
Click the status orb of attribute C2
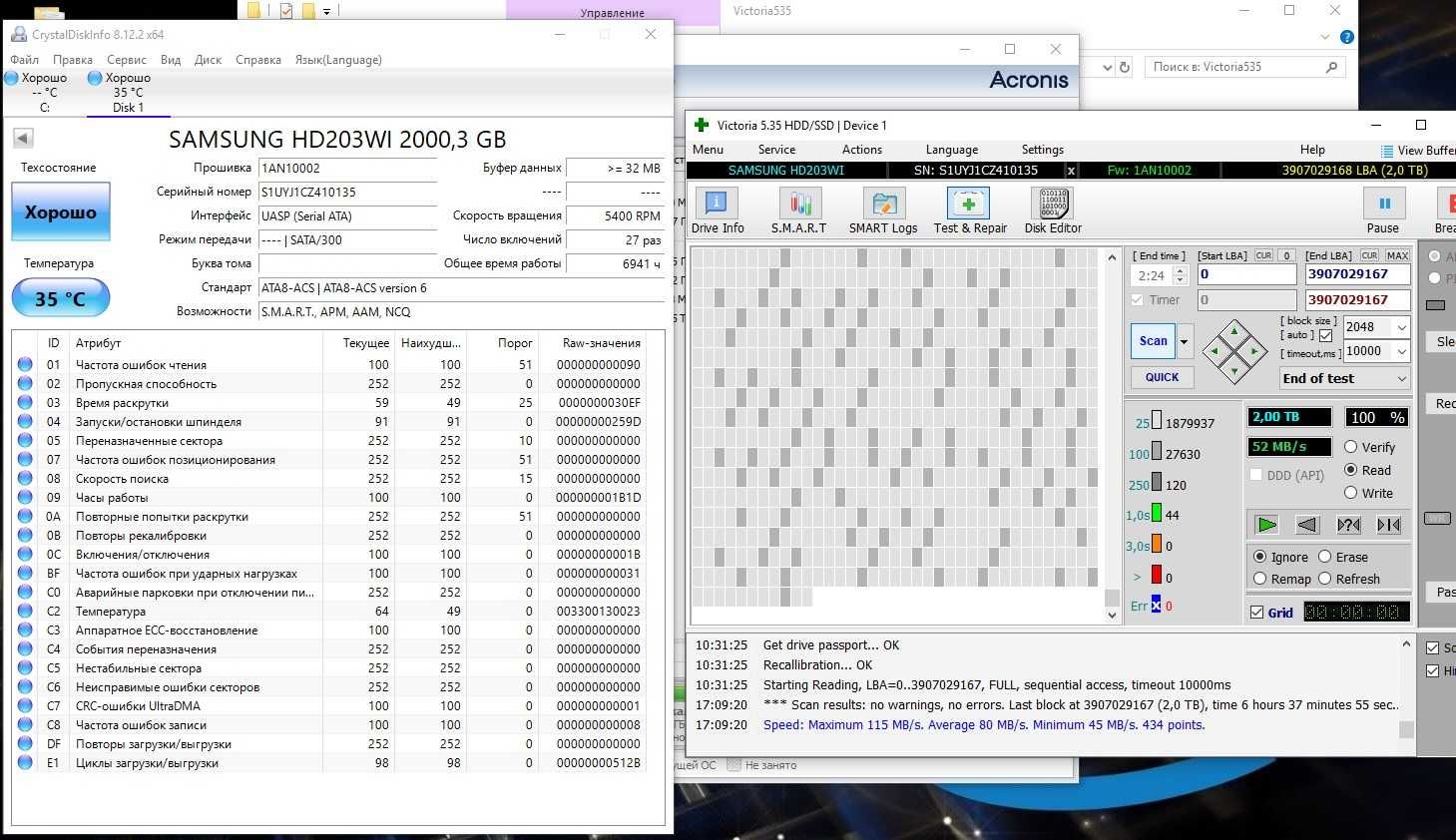click(25, 612)
